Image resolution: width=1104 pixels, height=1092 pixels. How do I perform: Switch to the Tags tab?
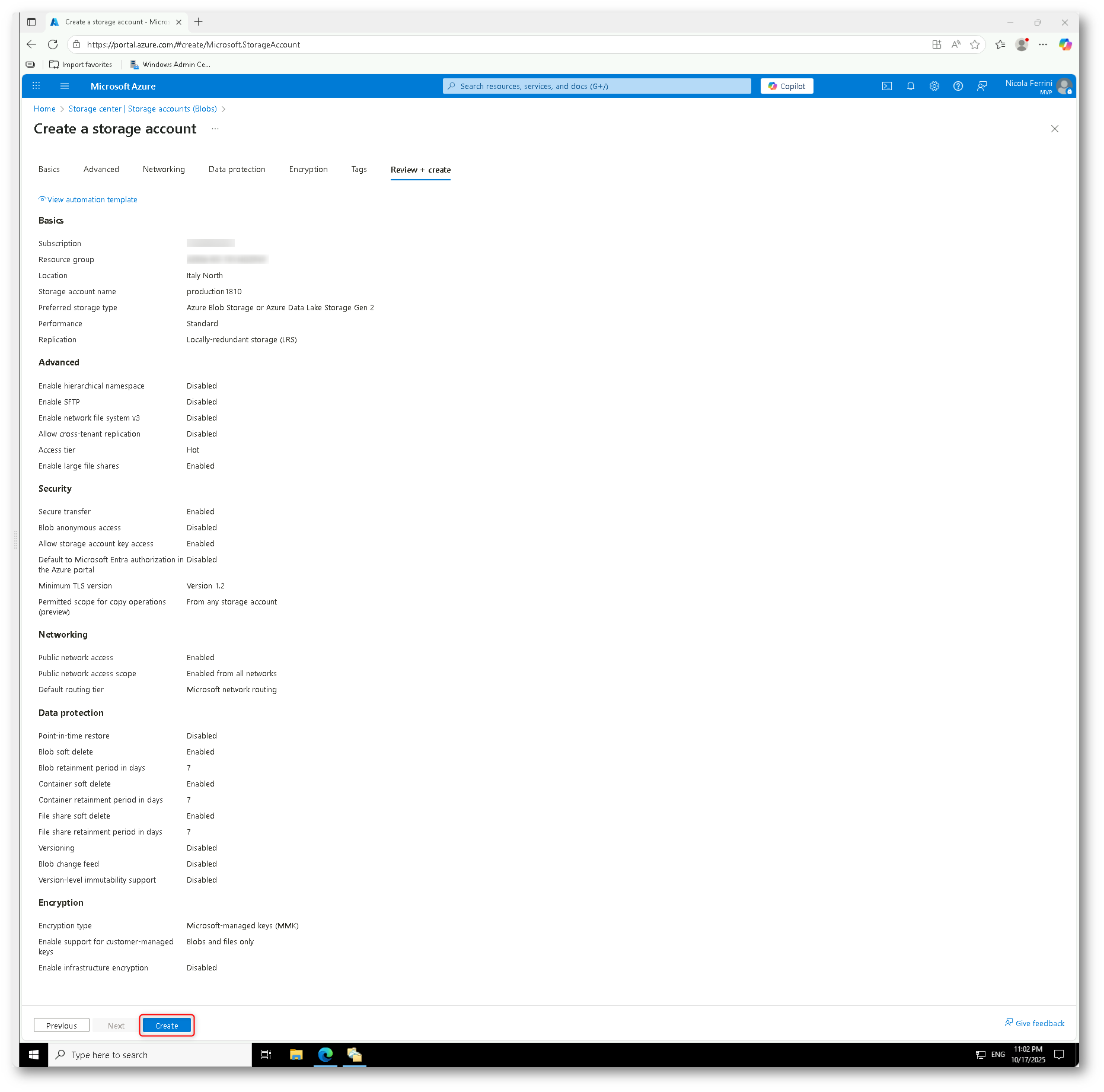point(359,170)
